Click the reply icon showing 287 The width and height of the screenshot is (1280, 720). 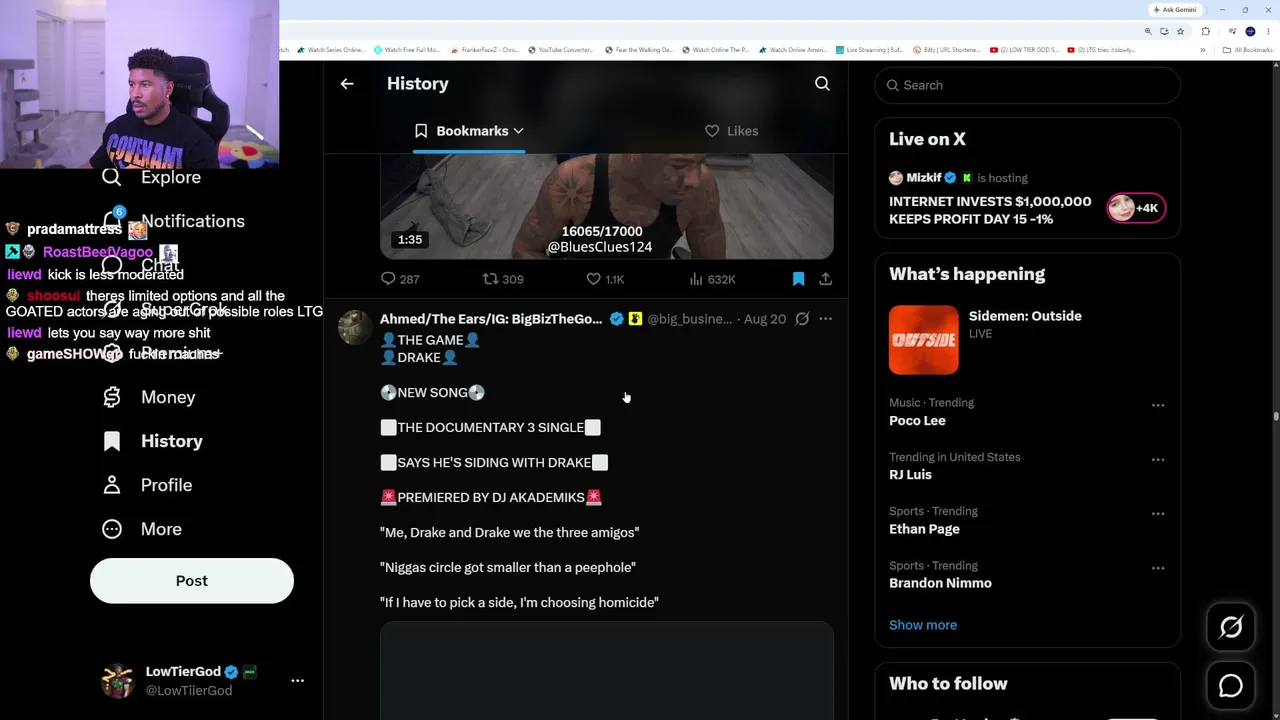[389, 279]
